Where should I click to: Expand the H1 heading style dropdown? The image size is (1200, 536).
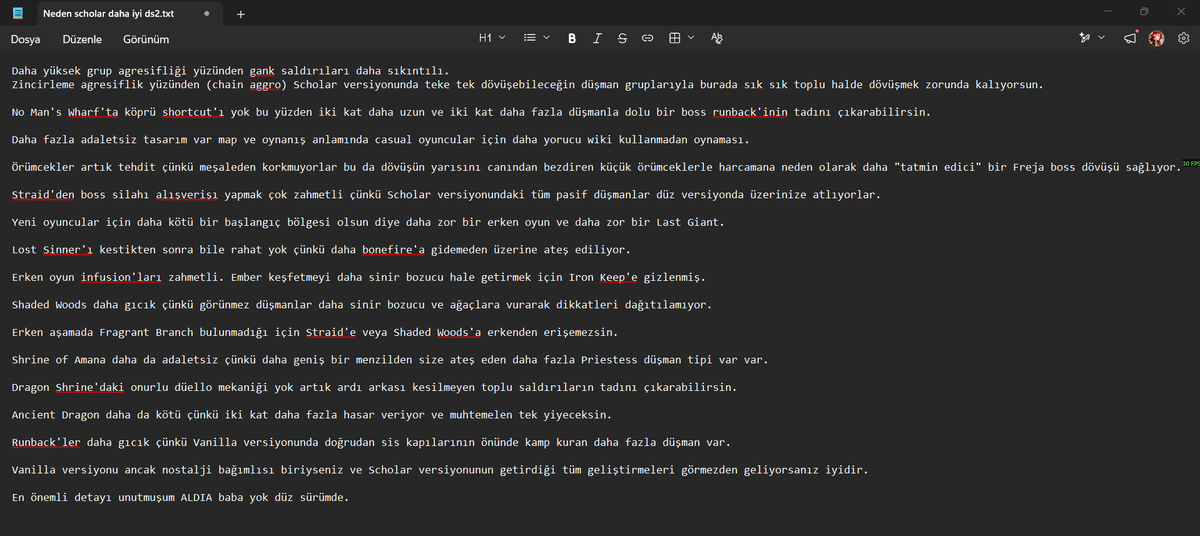pyautogui.click(x=492, y=38)
